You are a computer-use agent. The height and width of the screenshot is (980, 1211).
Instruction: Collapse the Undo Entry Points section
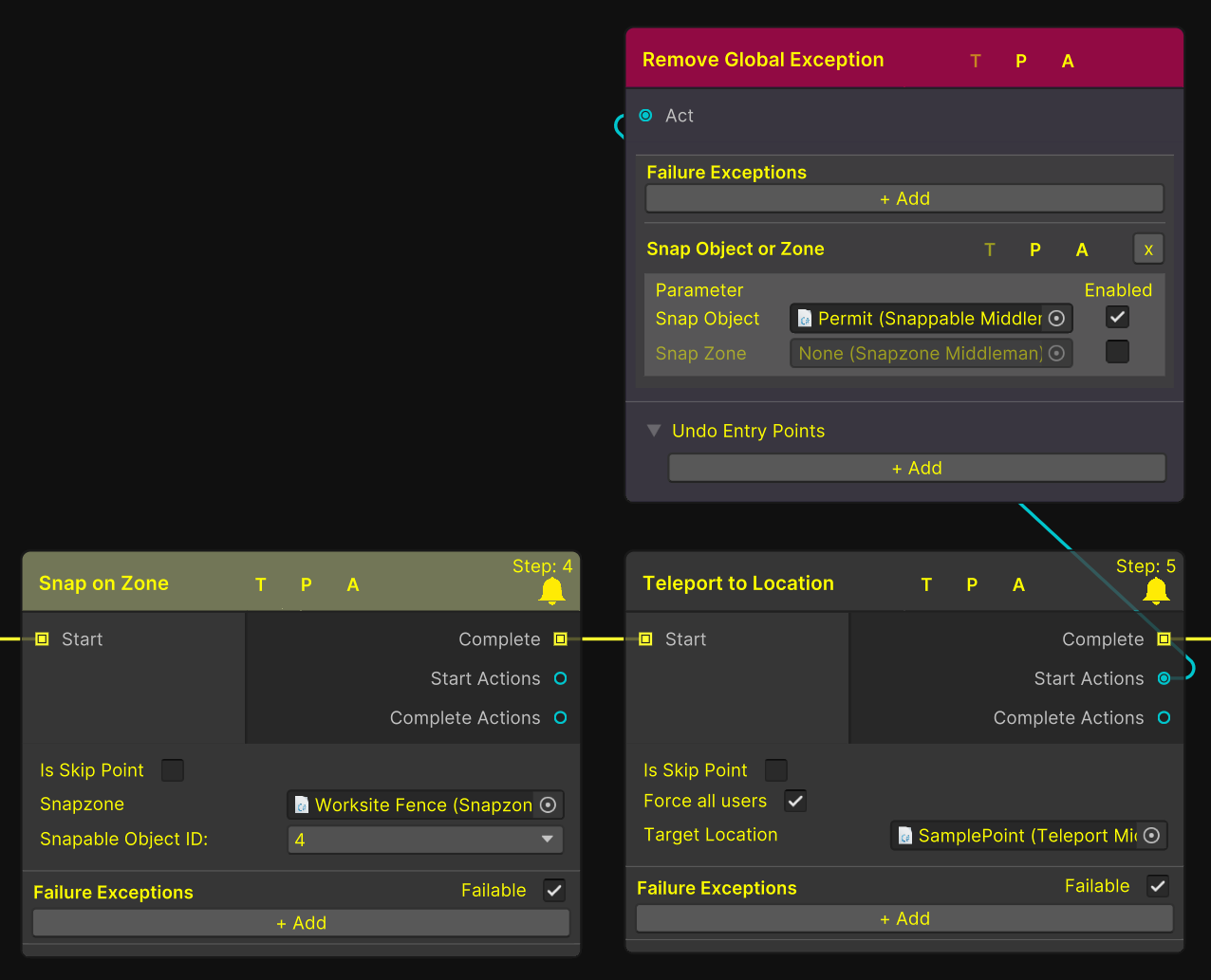(653, 431)
